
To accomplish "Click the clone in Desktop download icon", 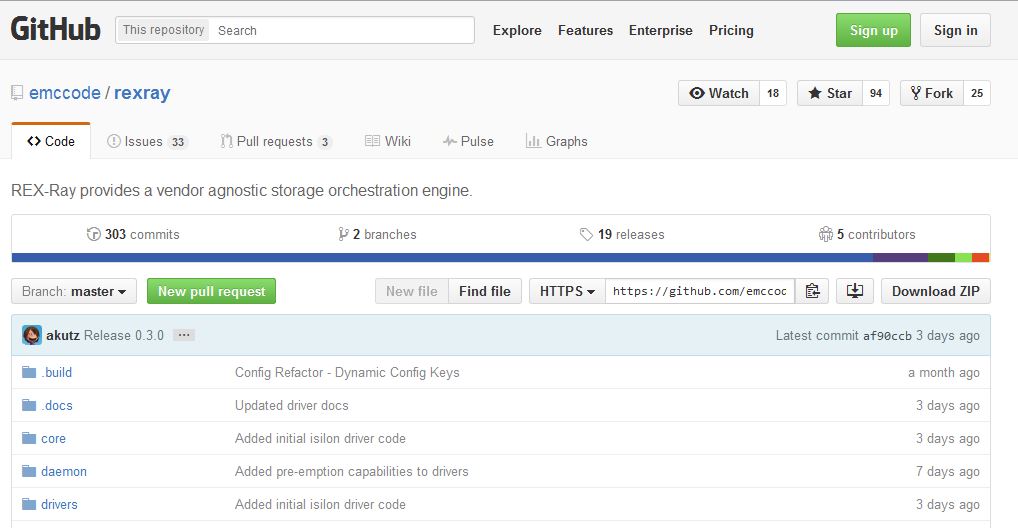I will [854, 291].
